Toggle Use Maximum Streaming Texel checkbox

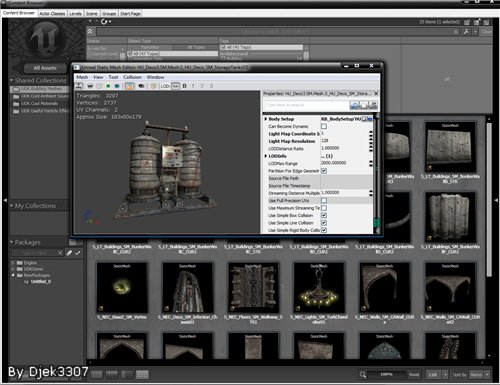coord(324,208)
